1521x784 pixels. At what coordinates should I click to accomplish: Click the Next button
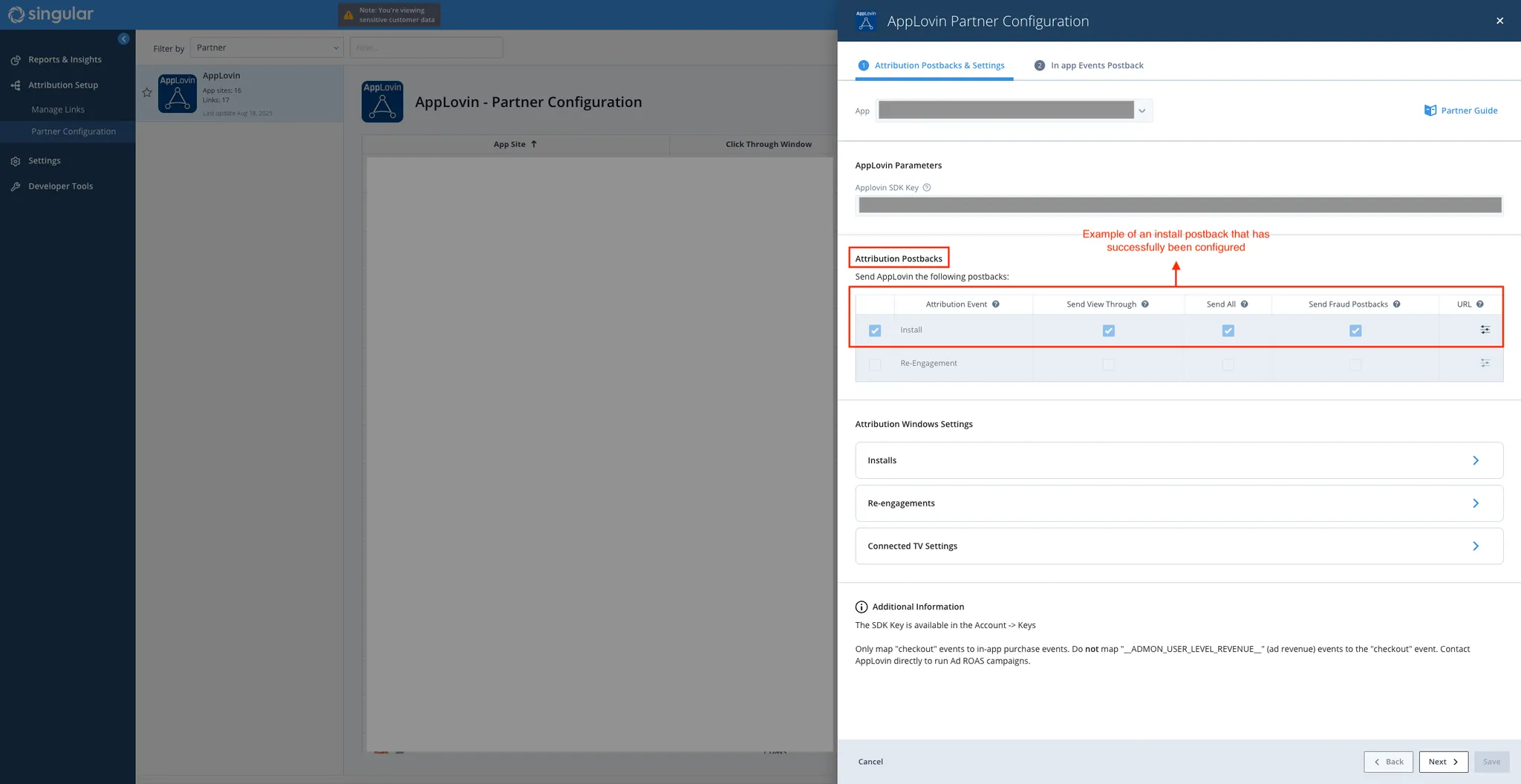tap(1443, 762)
